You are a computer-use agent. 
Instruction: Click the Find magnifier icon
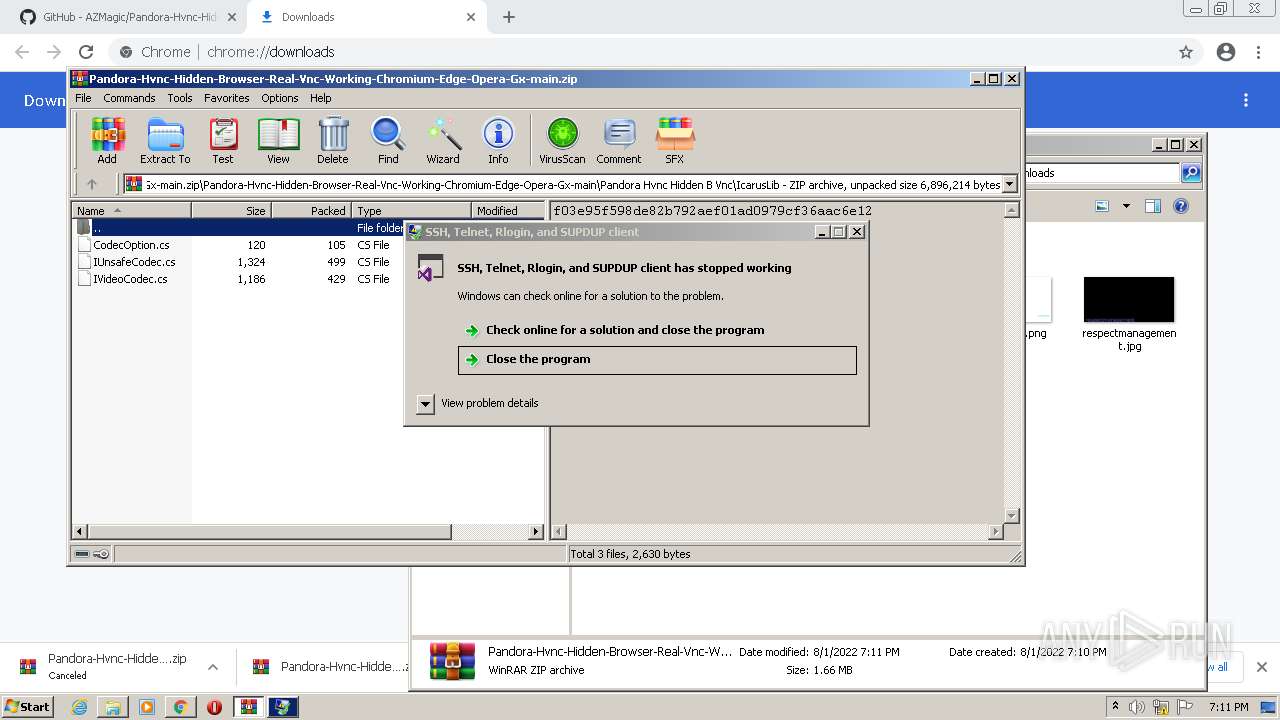coord(388,141)
